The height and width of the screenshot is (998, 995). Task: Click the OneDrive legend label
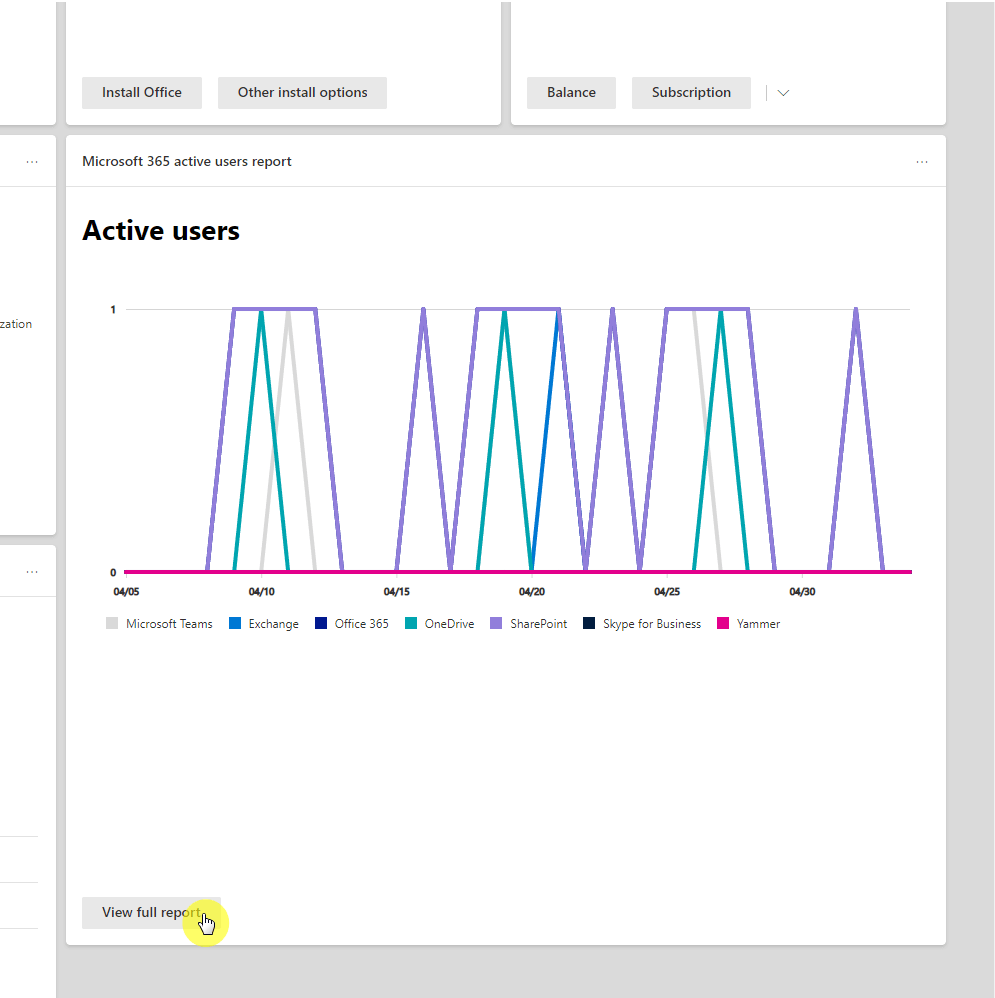point(449,624)
